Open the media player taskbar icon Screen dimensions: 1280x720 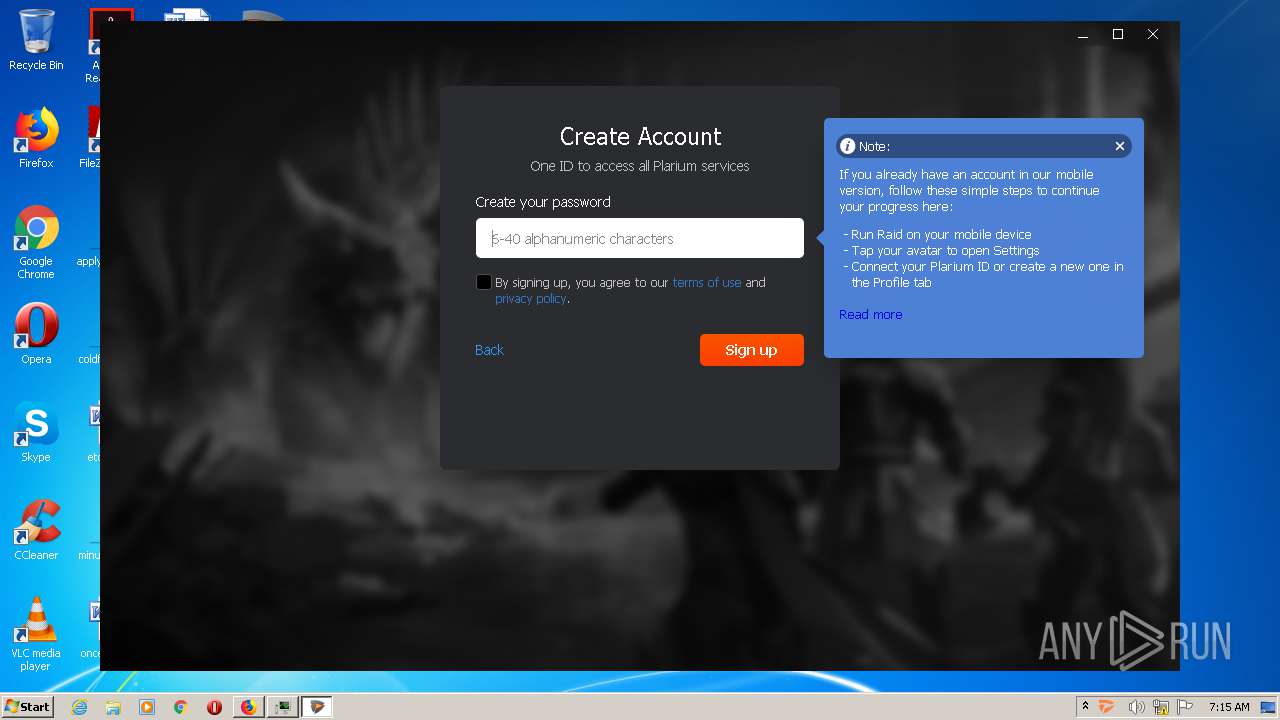point(147,707)
